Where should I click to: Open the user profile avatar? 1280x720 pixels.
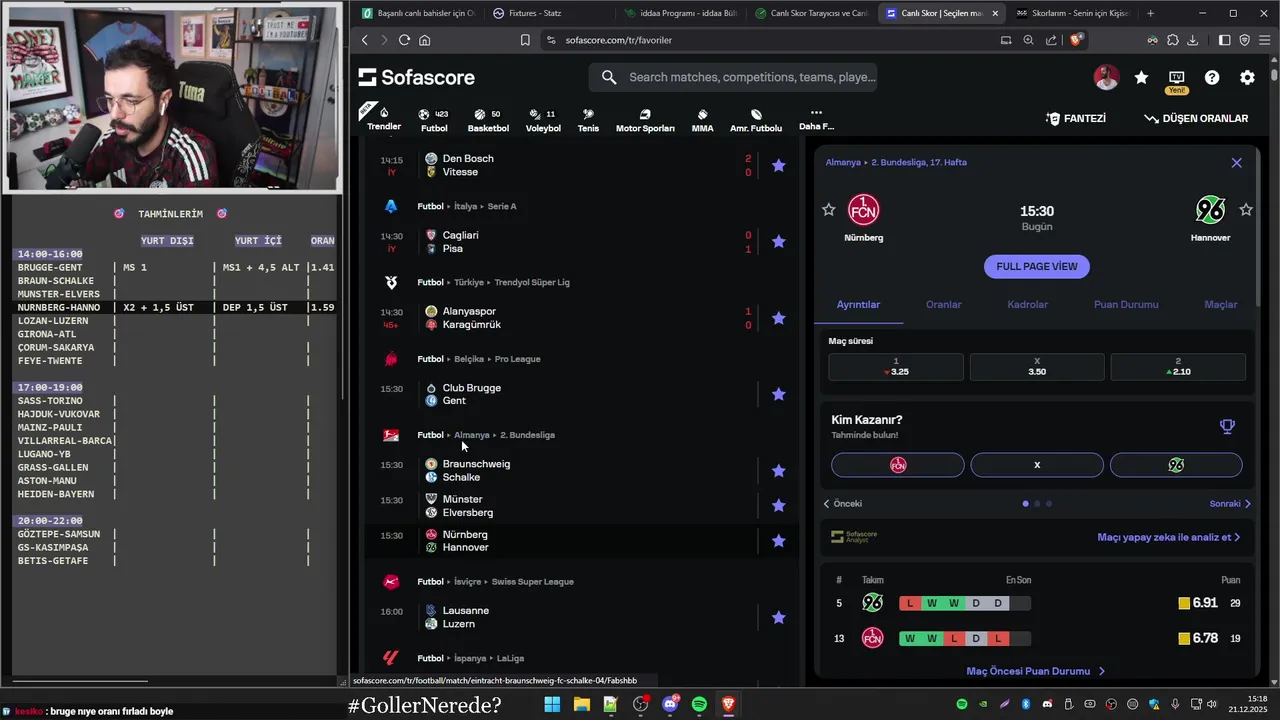1106,77
